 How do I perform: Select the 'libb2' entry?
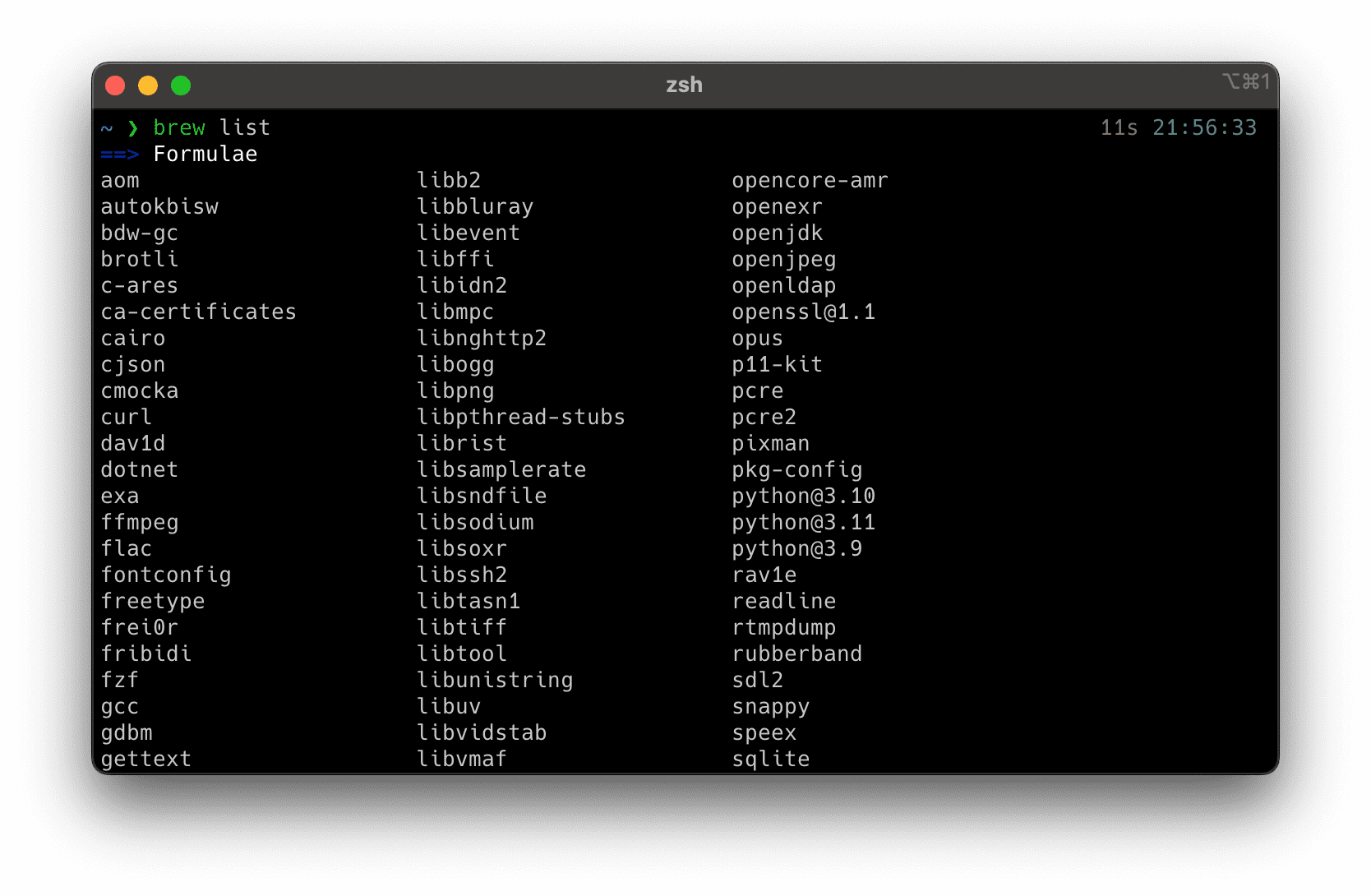pos(449,181)
